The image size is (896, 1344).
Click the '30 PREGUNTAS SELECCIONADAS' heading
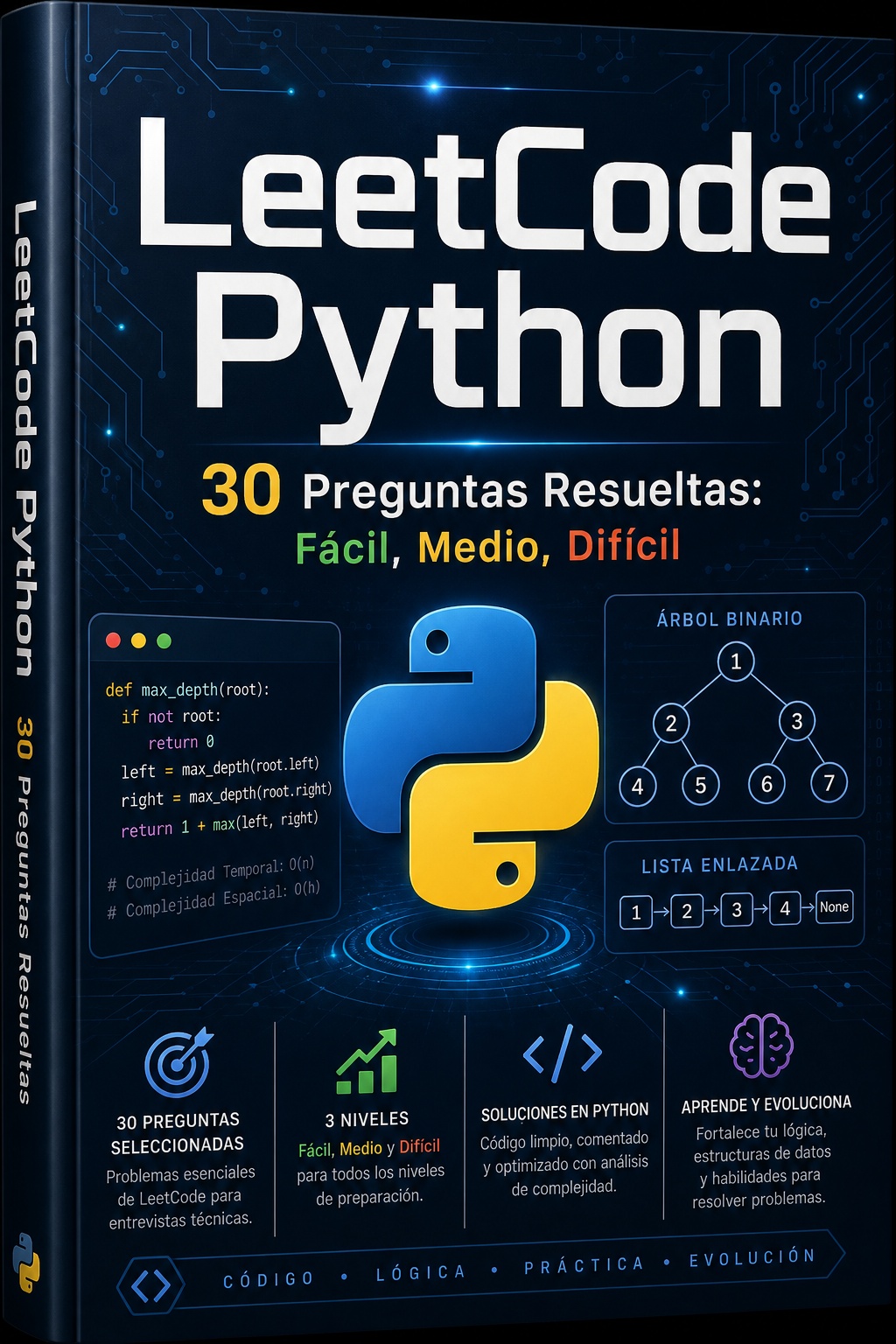tap(178, 1133)
